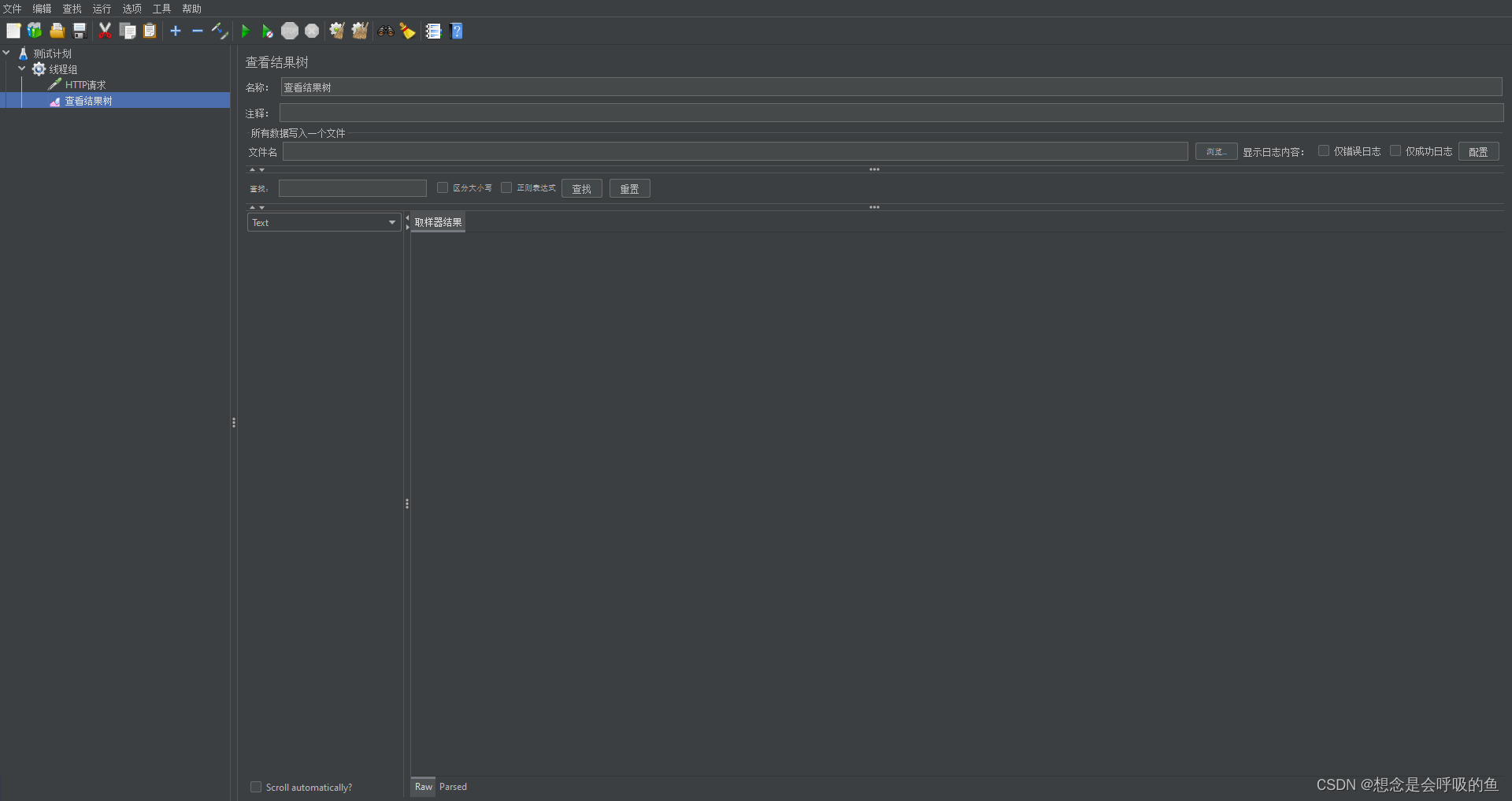
Task: Click collapse arrows above search row
Action: [258, 169]
